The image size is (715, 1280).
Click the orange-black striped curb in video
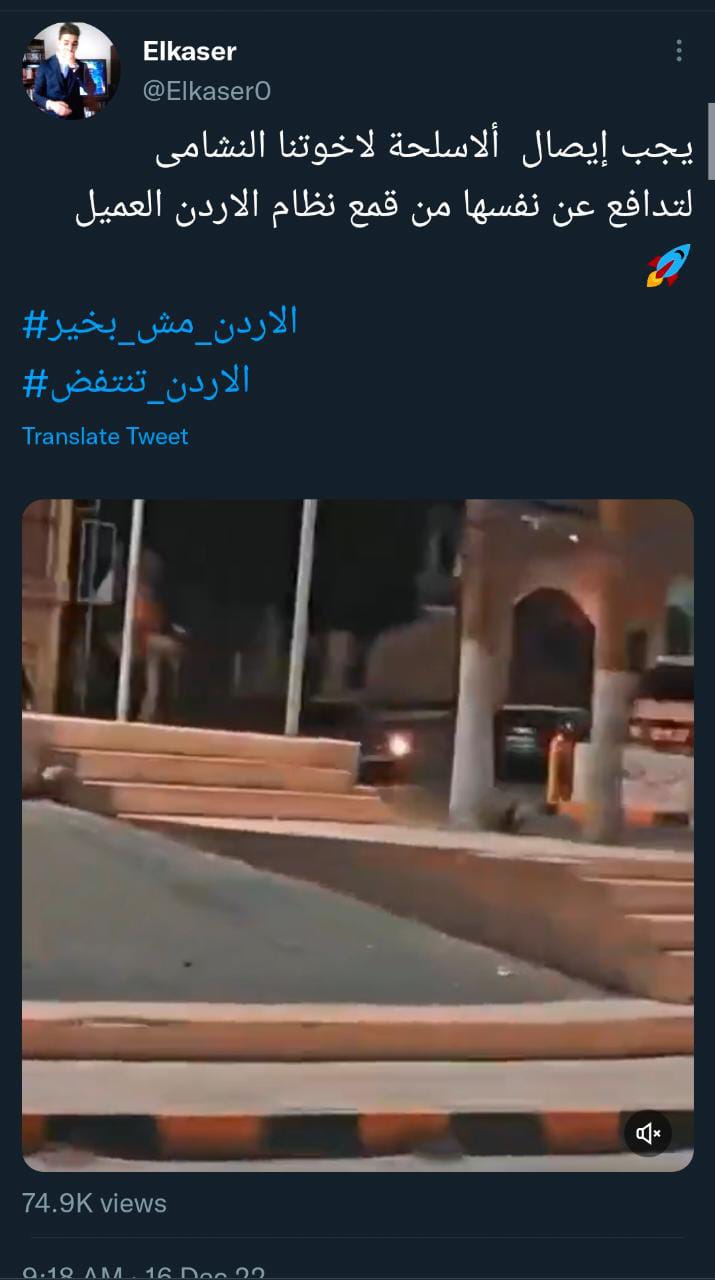click(x=358, y=1131)
